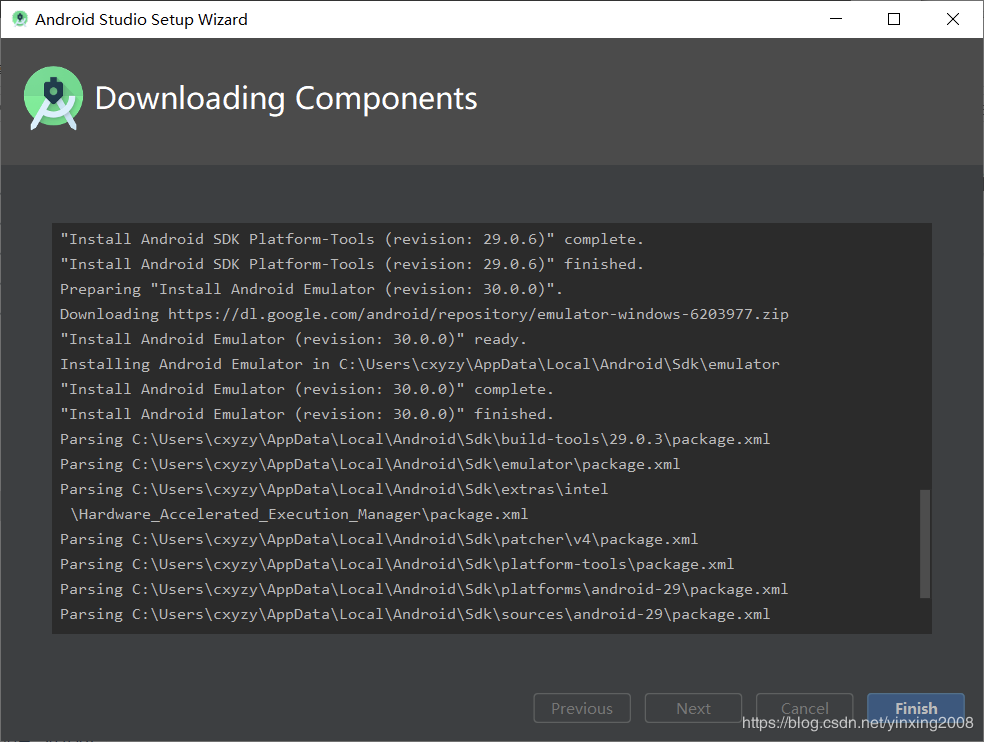Click the emulator-windows-6203977.zip download URL line
Screen dimensions: 984x742
point(424,314)
